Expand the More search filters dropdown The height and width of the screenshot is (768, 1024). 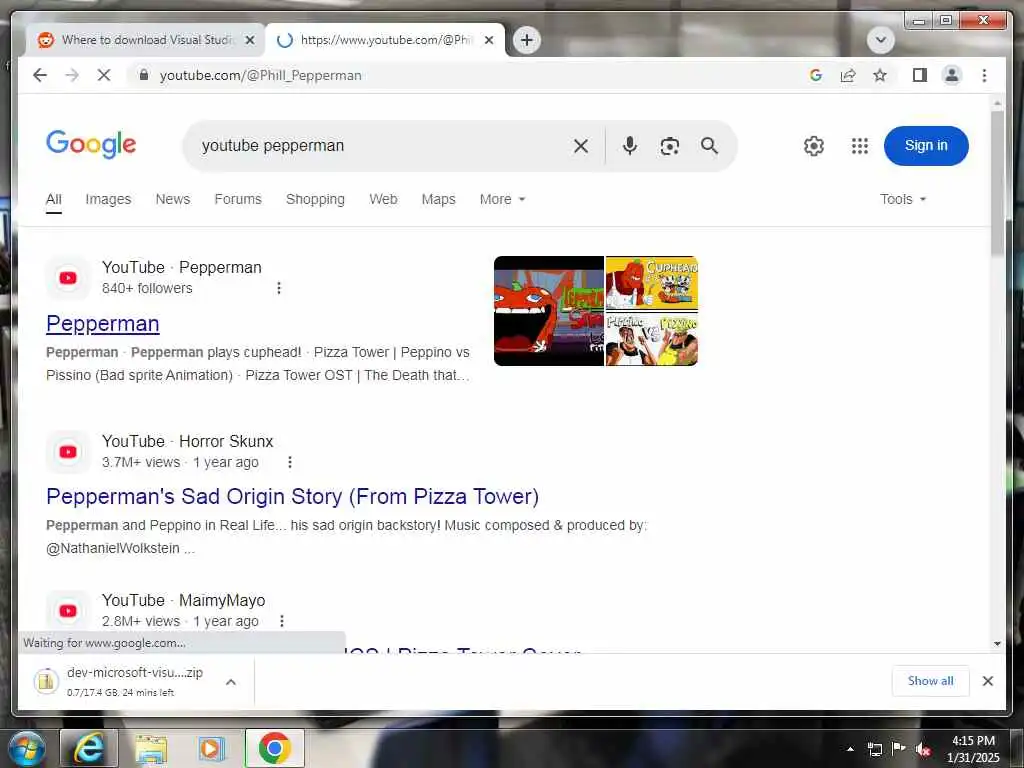502,199
